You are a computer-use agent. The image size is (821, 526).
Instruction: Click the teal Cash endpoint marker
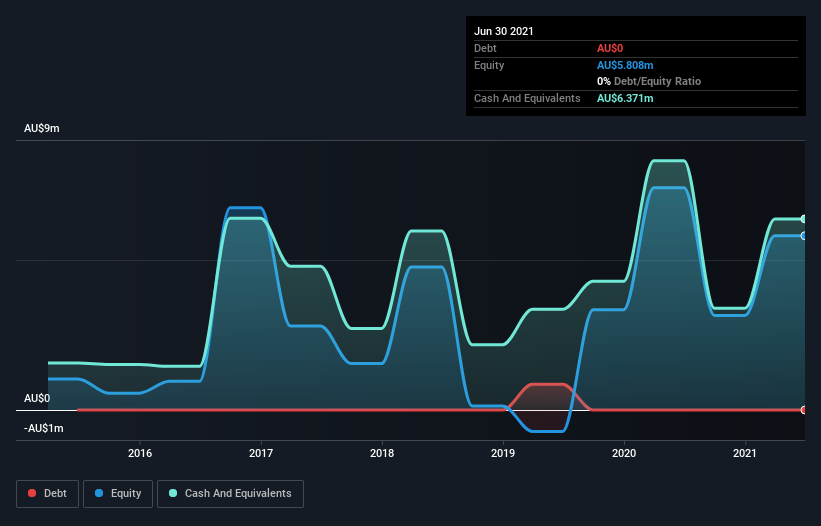(804, 219)
